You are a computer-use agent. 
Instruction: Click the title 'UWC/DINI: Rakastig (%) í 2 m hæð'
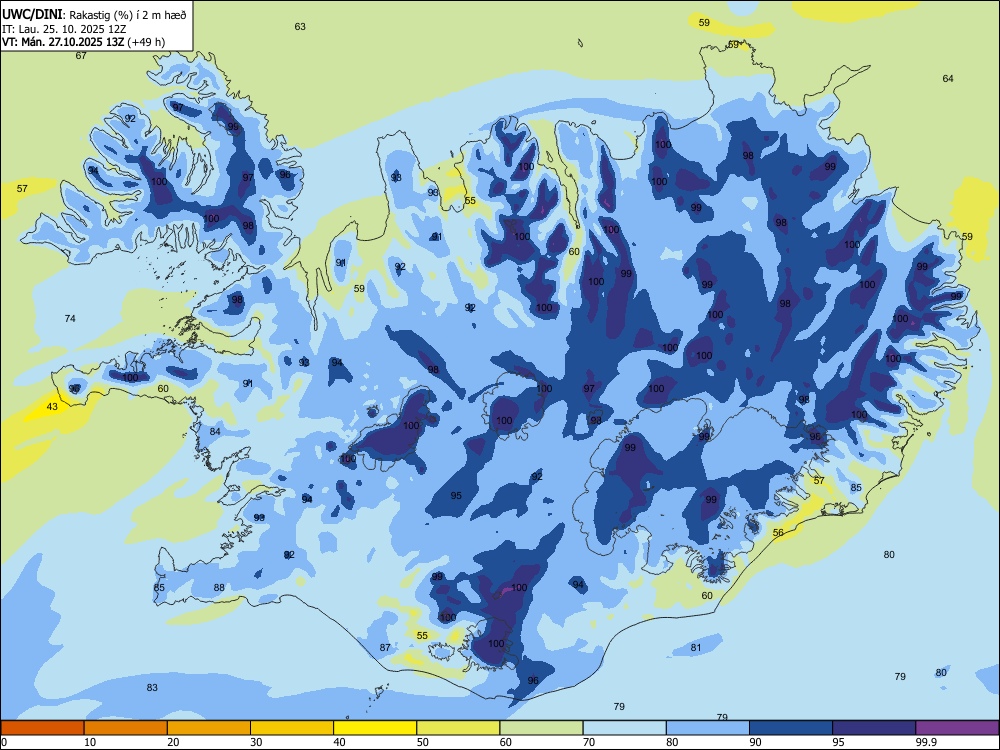[x=94, y=15]
